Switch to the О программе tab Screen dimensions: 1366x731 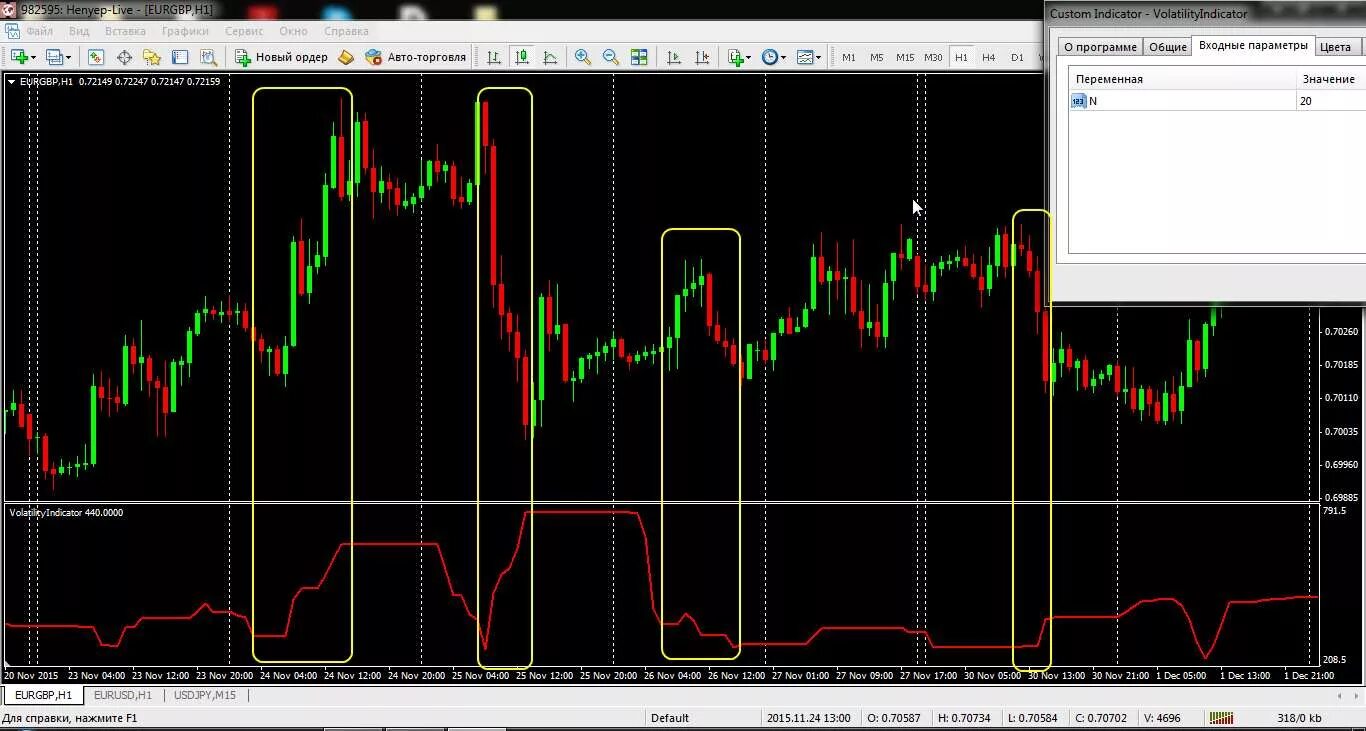click(1100, 47)
